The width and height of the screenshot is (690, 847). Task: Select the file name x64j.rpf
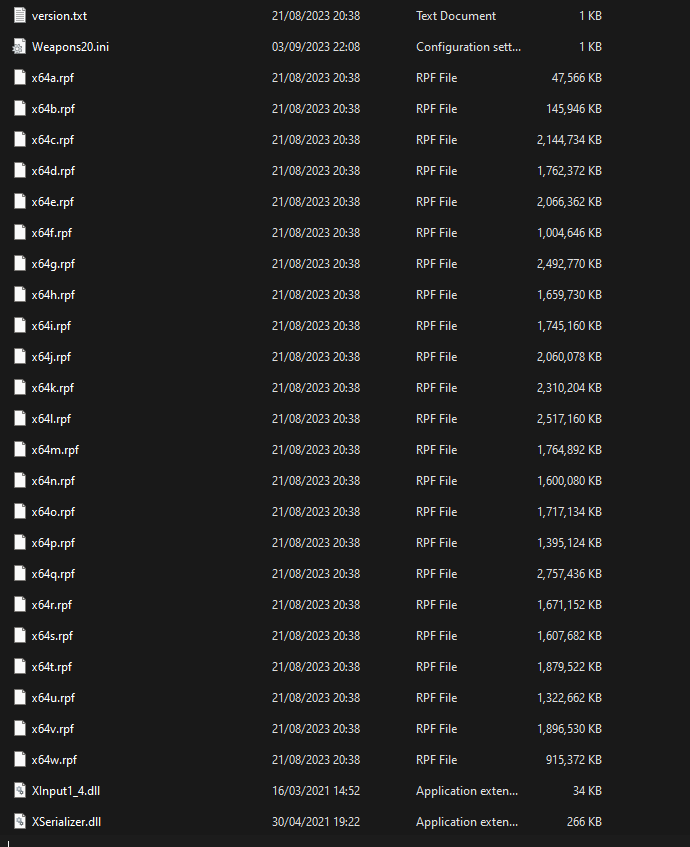[51, 357]
